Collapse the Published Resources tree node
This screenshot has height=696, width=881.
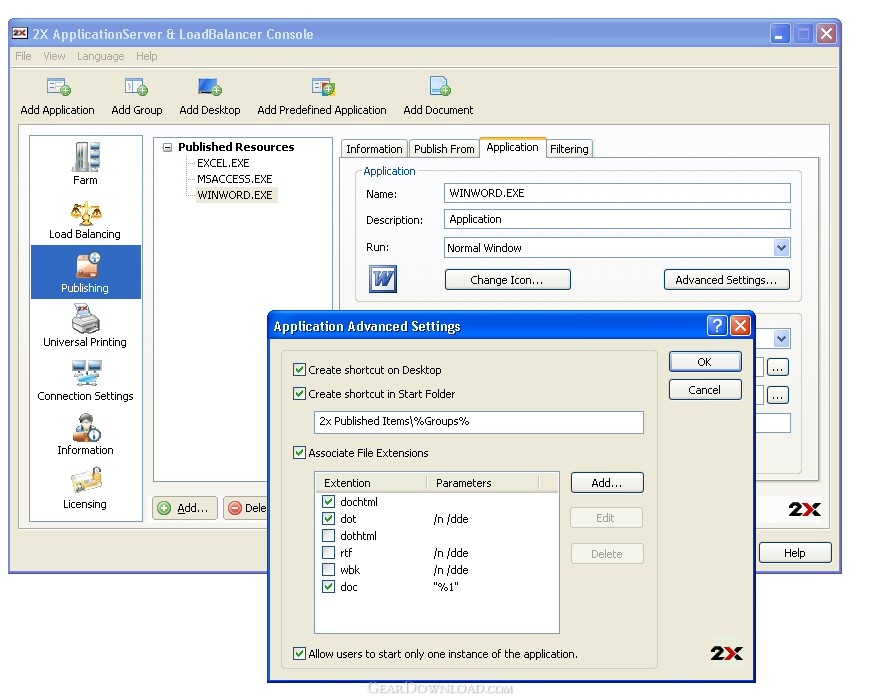167,147
